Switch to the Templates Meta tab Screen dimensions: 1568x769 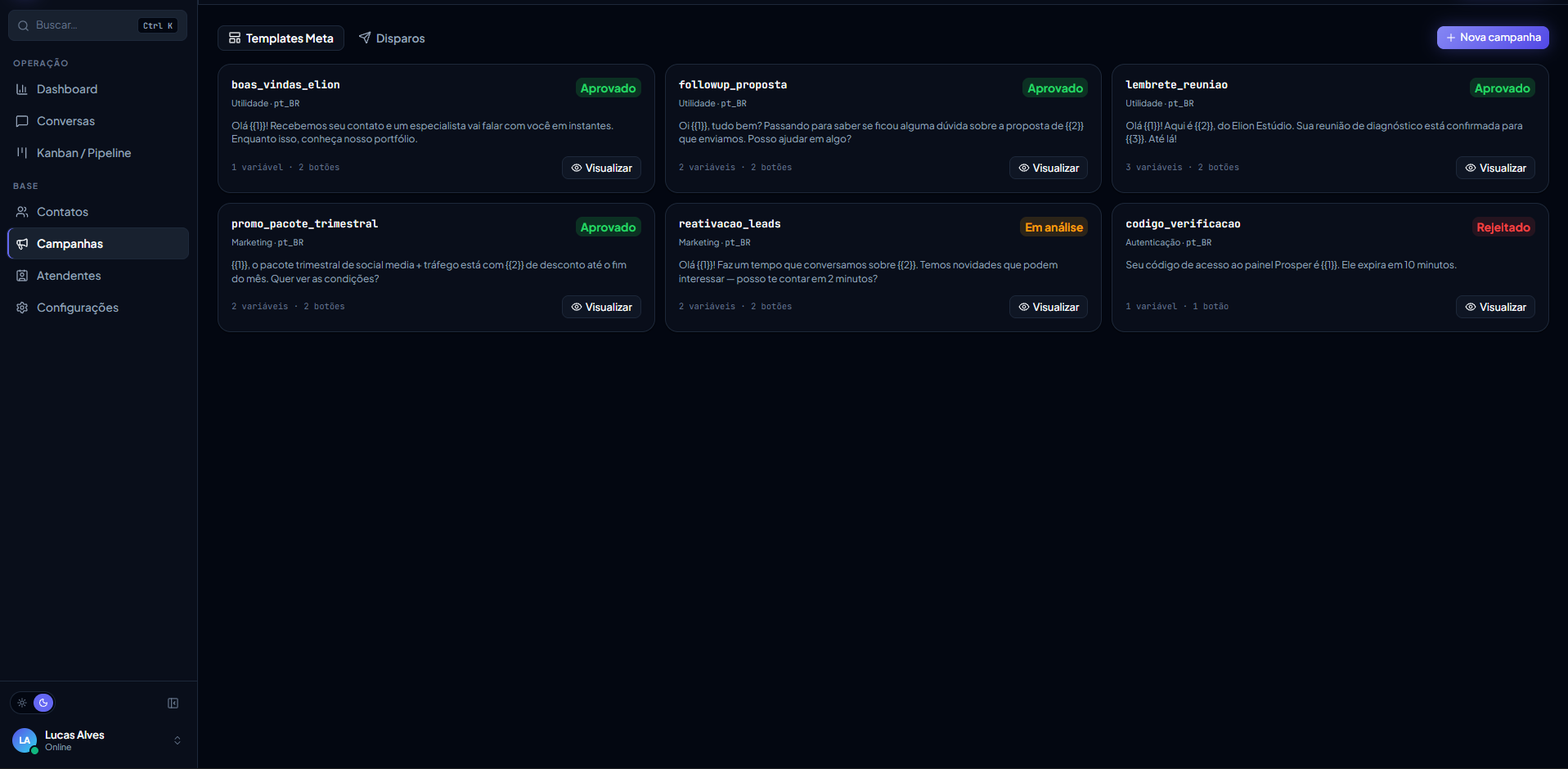point(281,38)
